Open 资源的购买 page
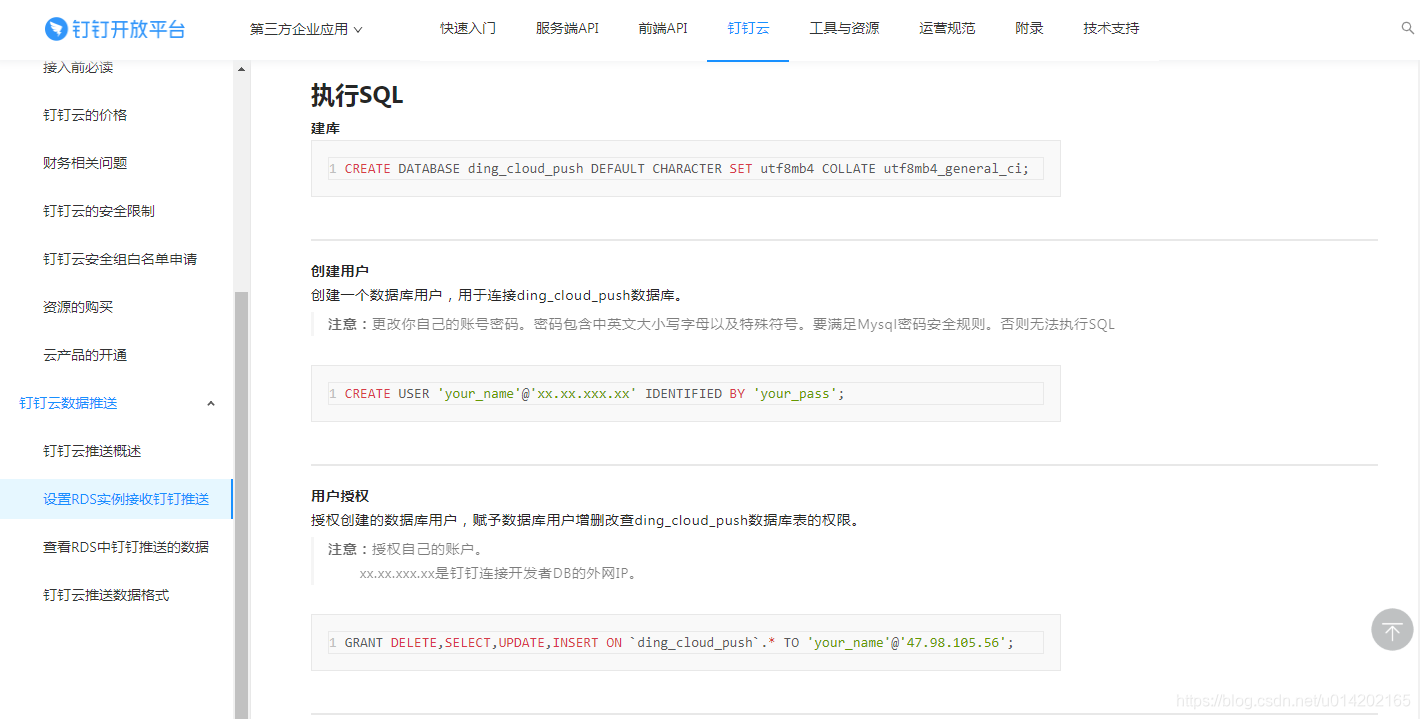 (78, 307)
